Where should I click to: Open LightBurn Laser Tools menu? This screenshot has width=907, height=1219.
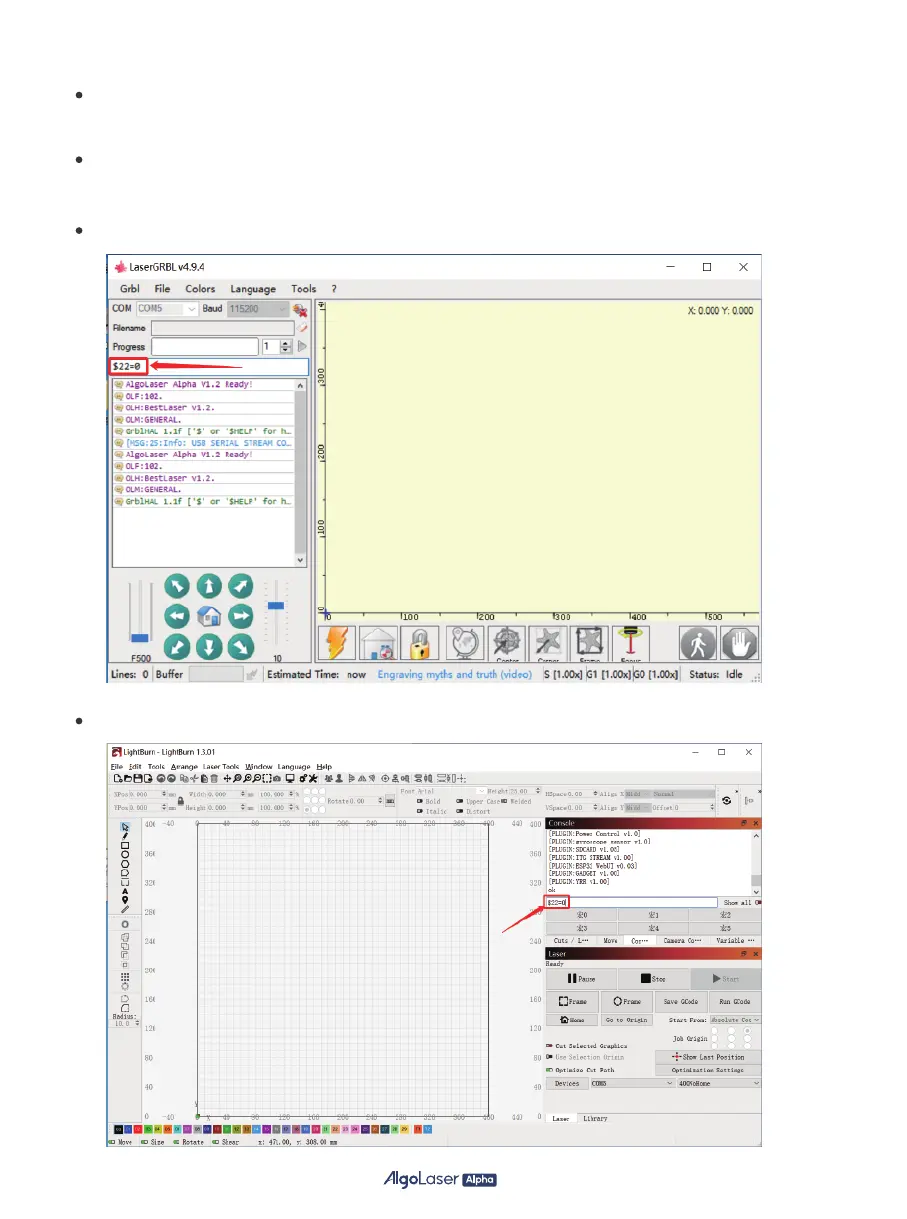pyautogui.click(x=222, y=766)
